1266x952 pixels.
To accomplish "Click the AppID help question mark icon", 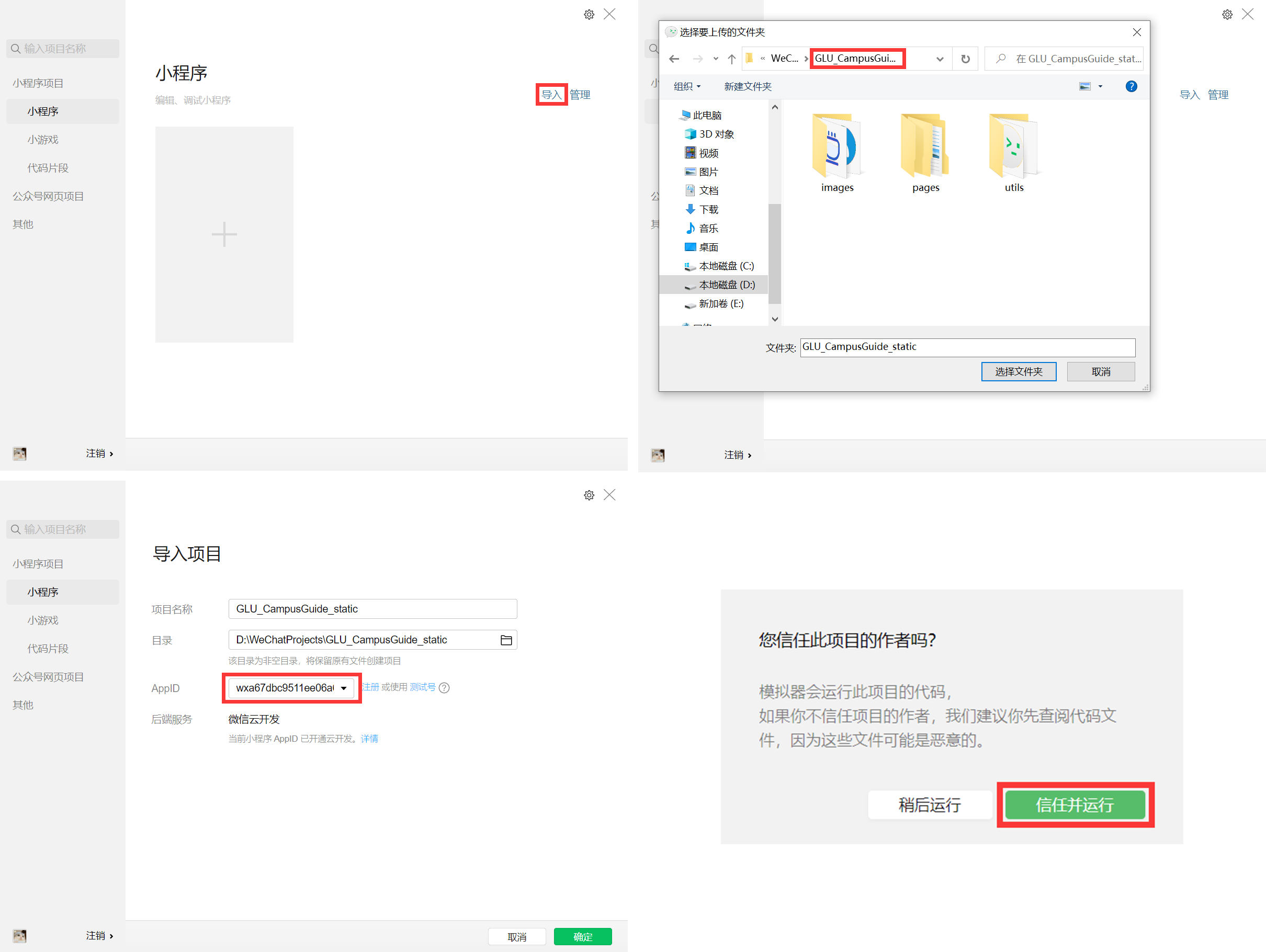I will (x=444, y=688).
